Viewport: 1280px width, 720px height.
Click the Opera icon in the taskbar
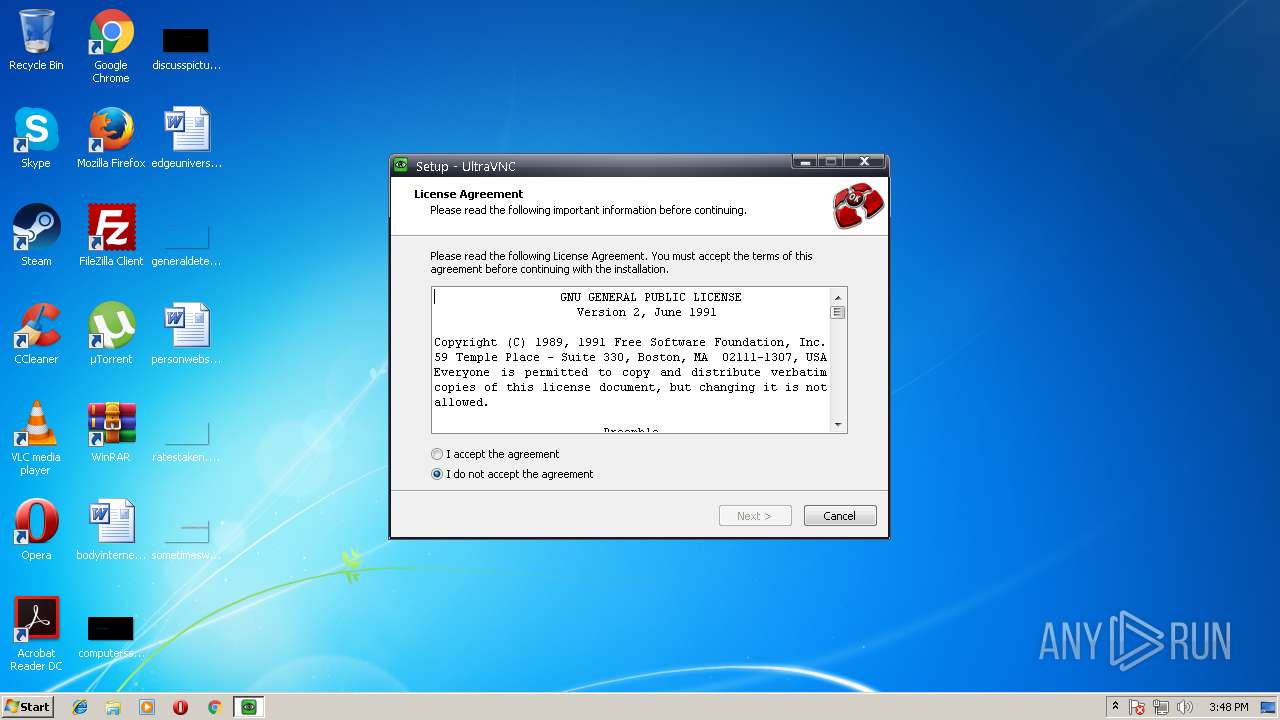pyautogui.click(x=180, y=707)
